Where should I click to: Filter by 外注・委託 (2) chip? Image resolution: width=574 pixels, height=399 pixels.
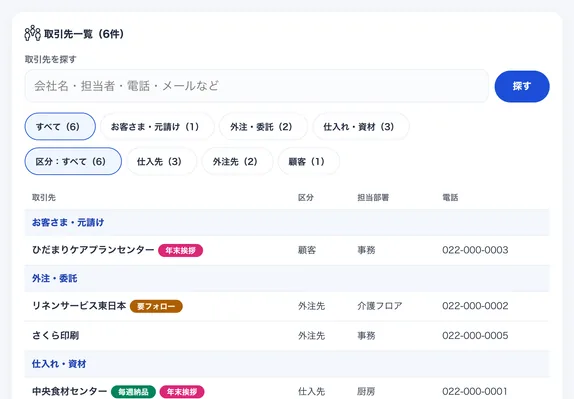[263, 127]
